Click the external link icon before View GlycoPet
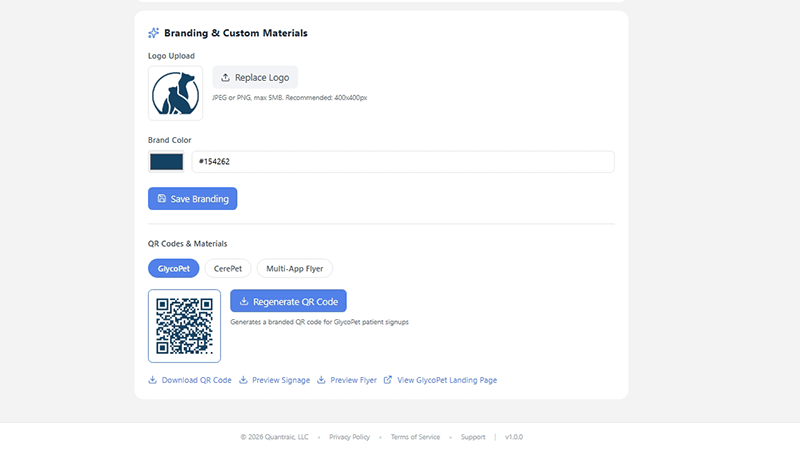Viewport: 800px width, 450px height. click(x=388, y=380)
